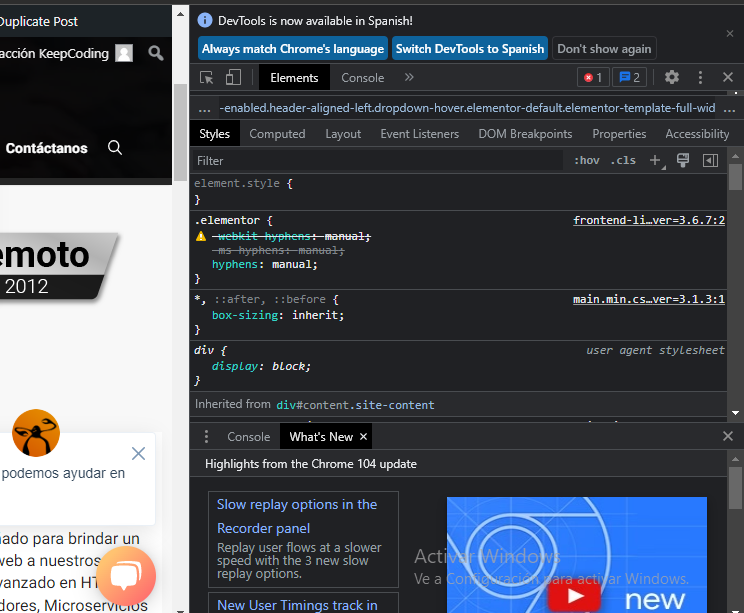This screenshot has height=613, width=744.
Task: Expand the left breadcrumb ellipsis
Action: (205, 109)
